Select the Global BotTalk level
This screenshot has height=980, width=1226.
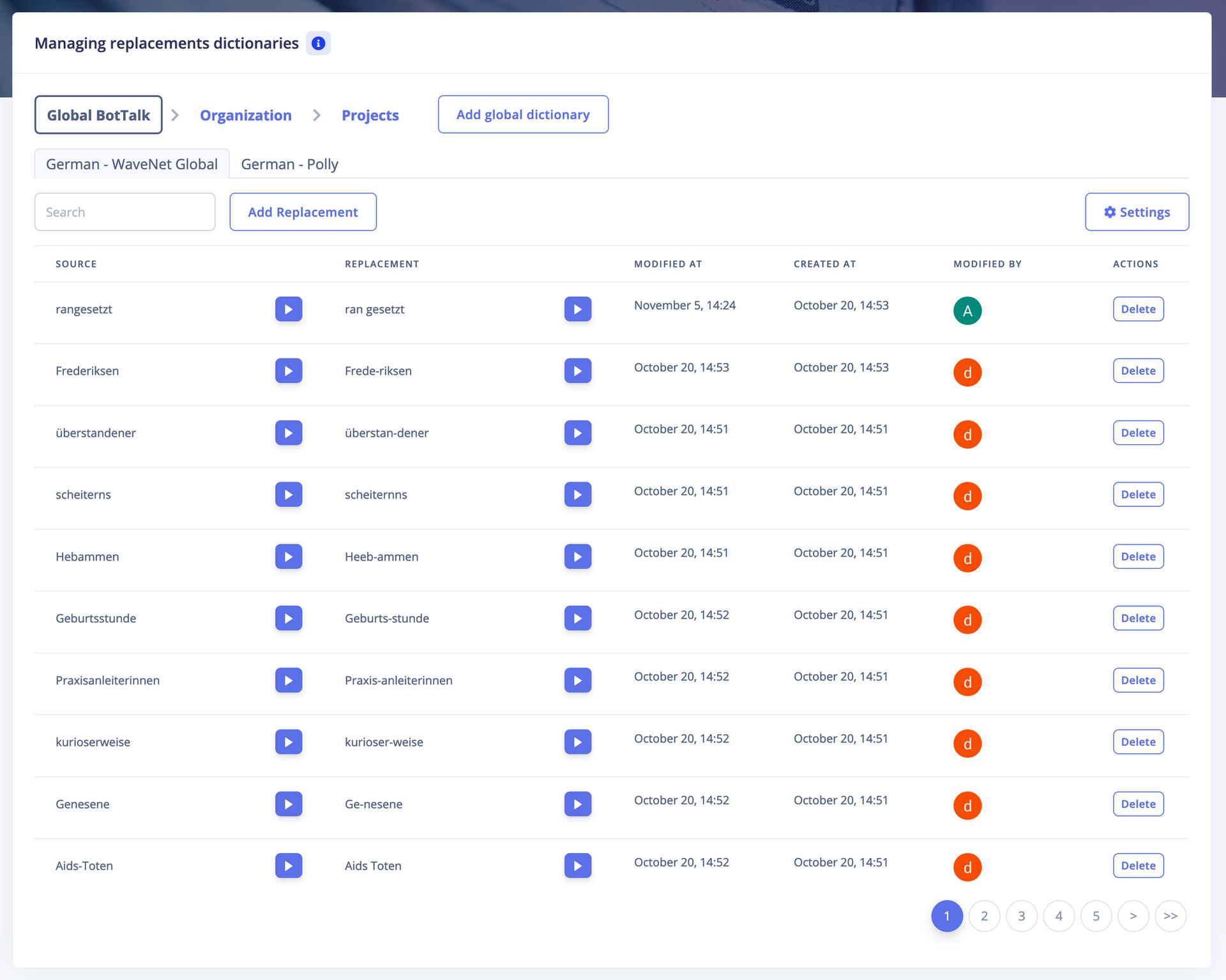click(98, 115)
